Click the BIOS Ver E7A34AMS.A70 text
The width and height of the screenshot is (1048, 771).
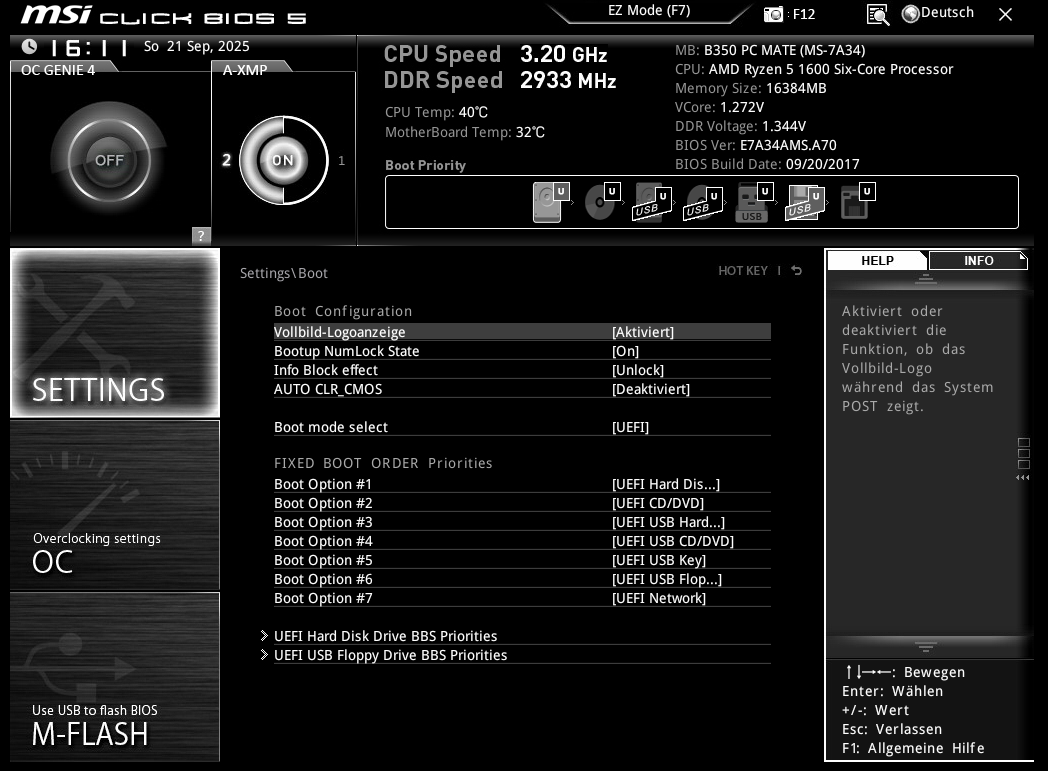tap(755, 145)
